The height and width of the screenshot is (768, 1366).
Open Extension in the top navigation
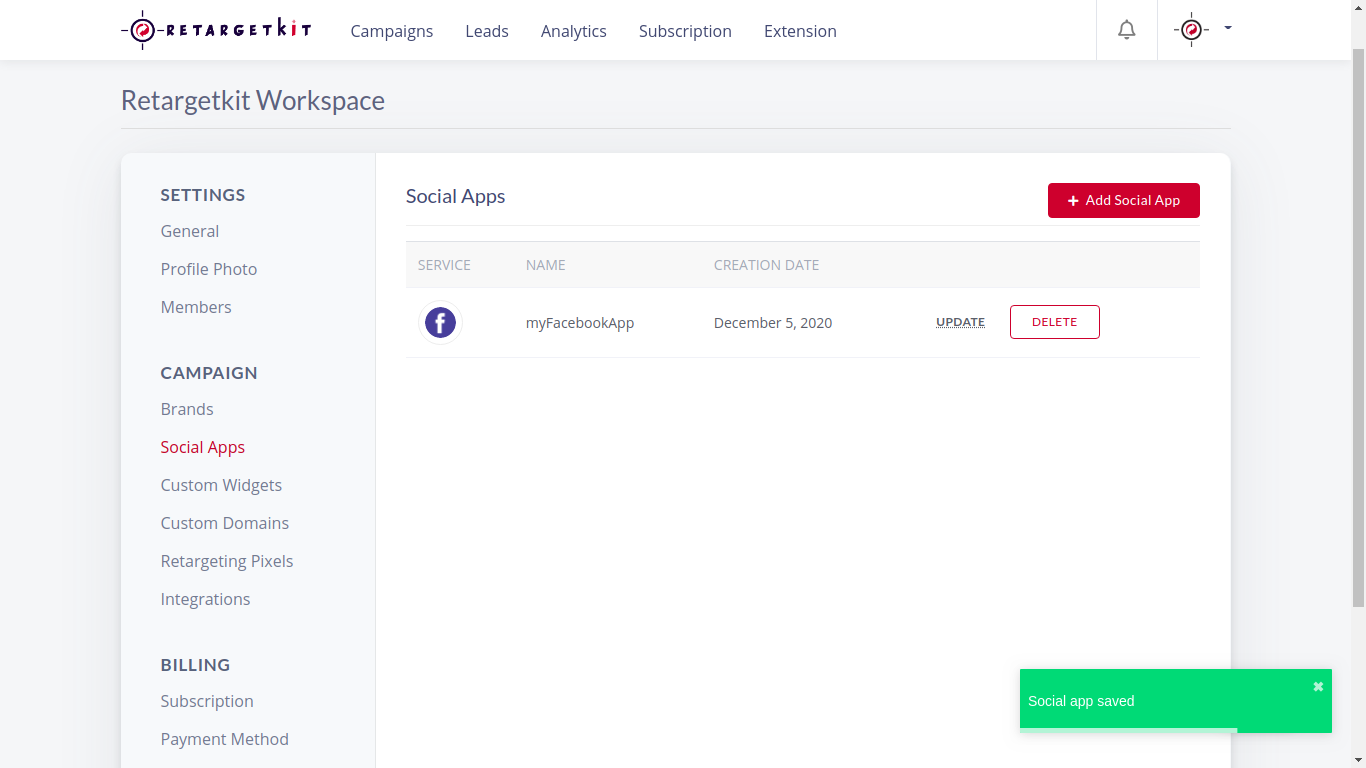coord(800,31)
